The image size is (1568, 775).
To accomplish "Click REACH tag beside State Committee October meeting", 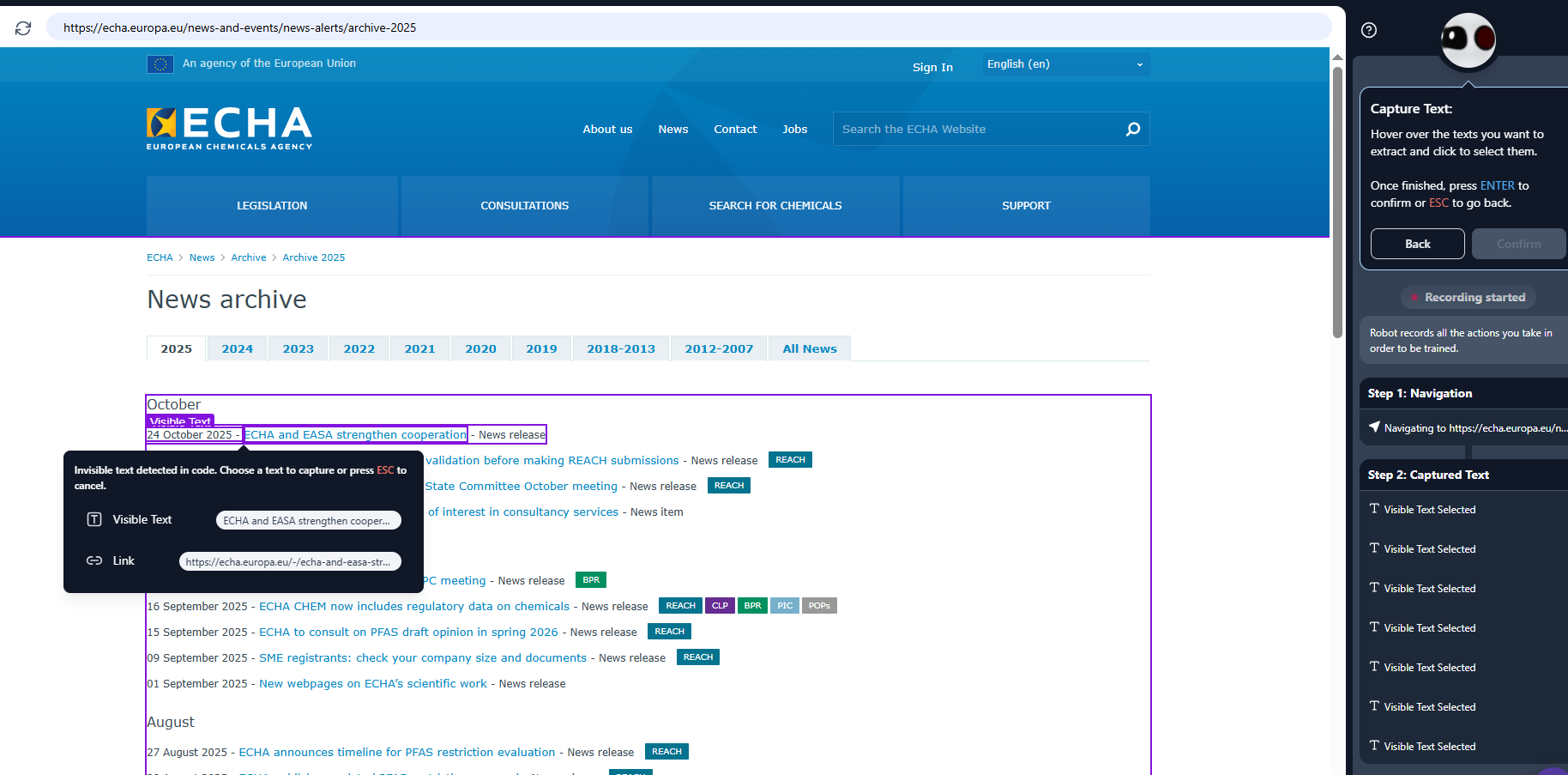I will pyautogui.click(x=729, y=486).
